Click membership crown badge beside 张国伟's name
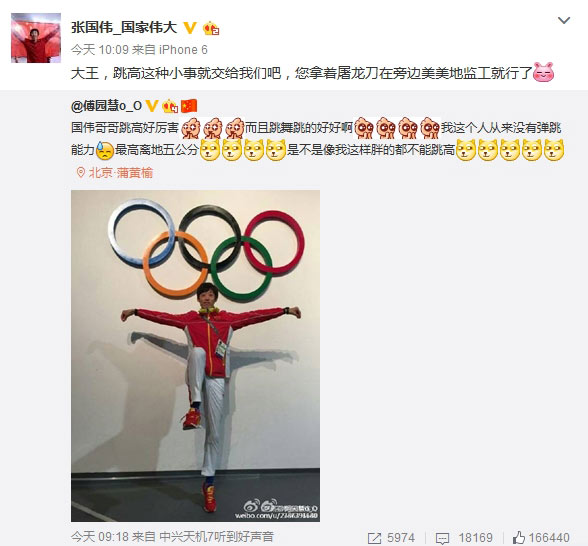The height and width of the screenshot is (546, 588). [x=211, y=28]
